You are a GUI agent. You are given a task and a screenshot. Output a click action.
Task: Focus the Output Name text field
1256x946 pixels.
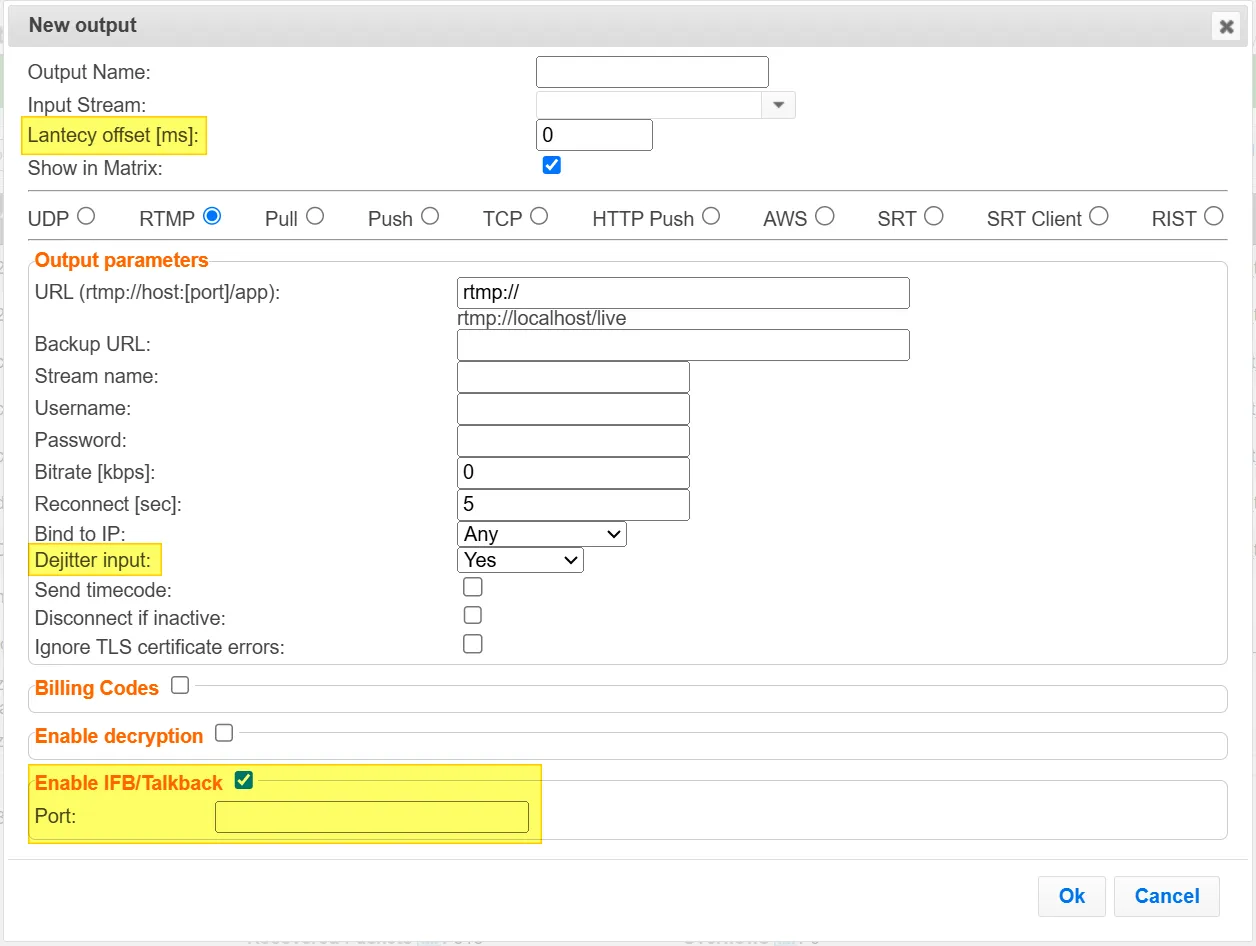(652, 72)
